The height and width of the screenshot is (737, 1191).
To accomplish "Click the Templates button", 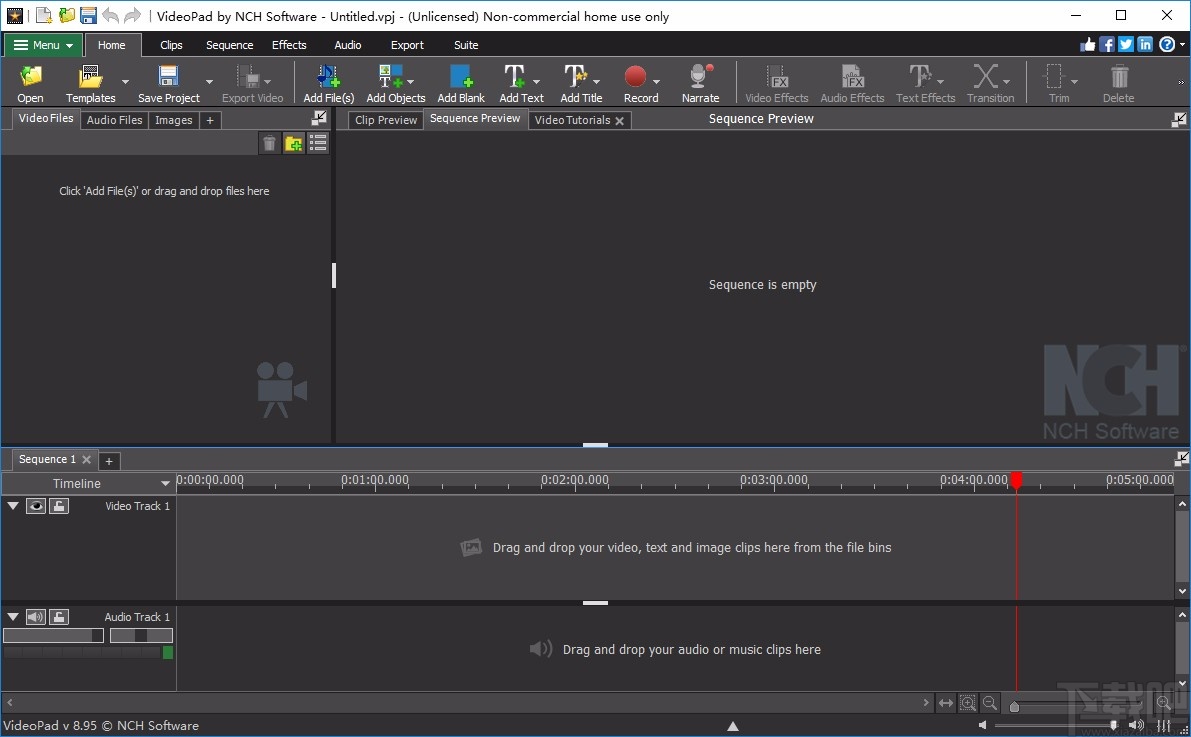I will (x=91, y=82).
